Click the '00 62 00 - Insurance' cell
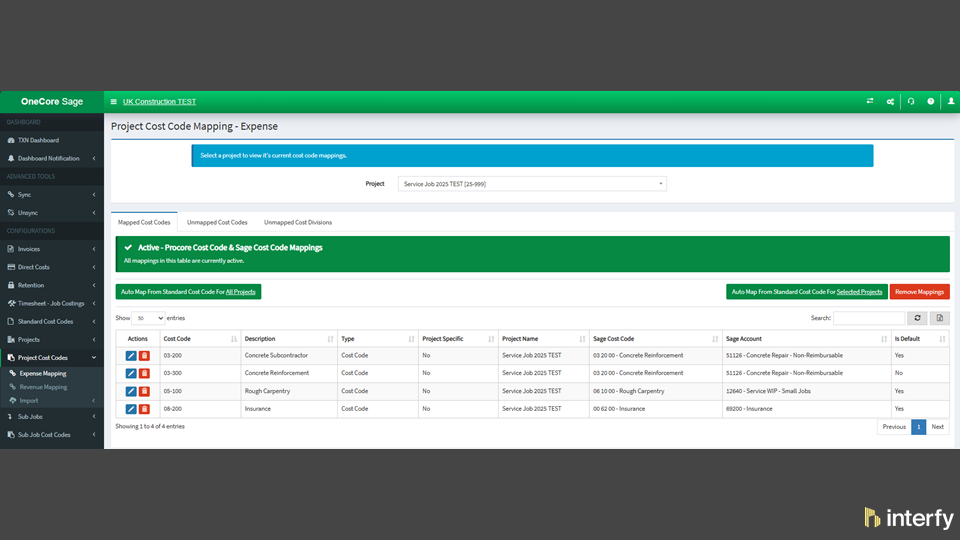Screen dimensions: 960x540 pyautogui.click(x=655, y=409)
